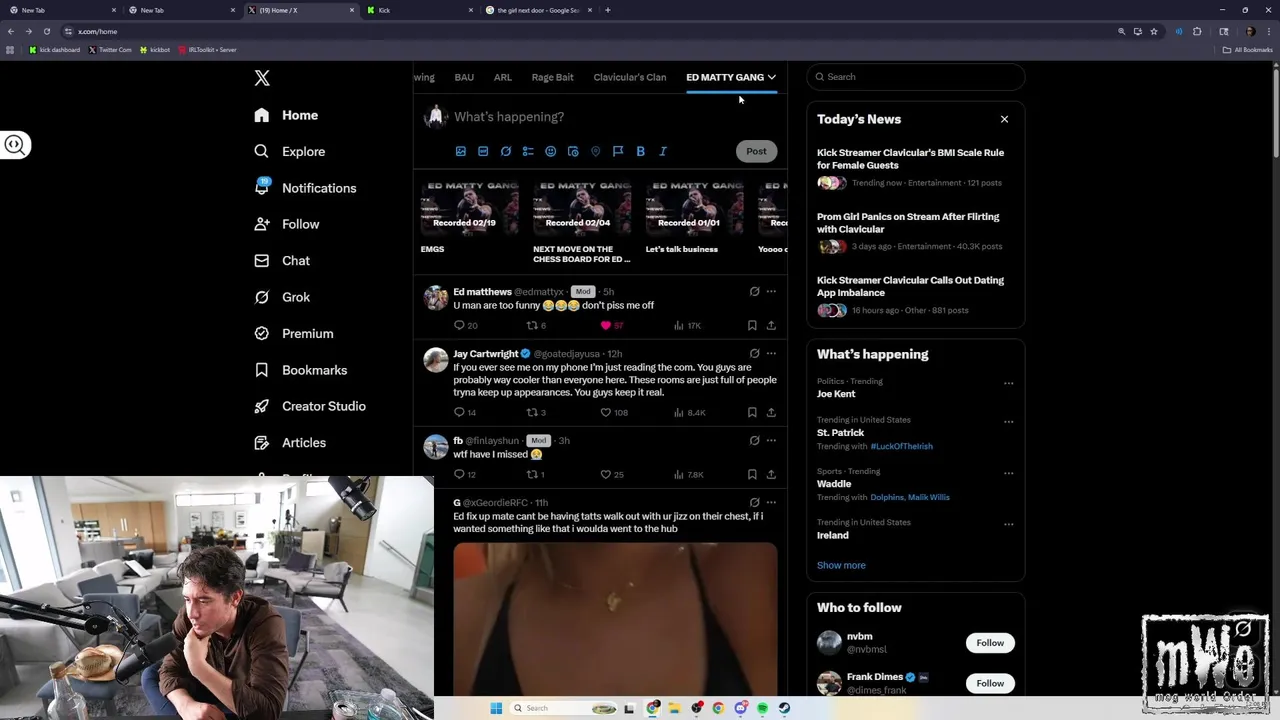The height and width of the screenshot is (720, 1280).
Task: Open options for Joe Kent trend
Action: pos(1008,383)
